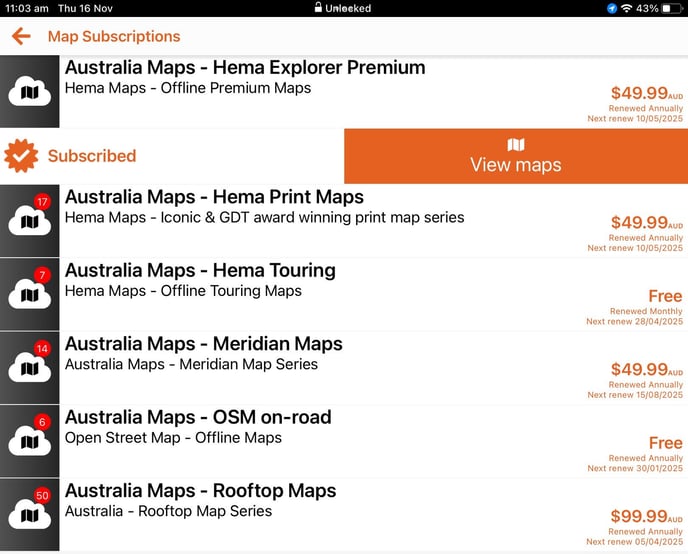
Task: Tap Open Street Map - Offline Maps subtitle
Action: 173,438
